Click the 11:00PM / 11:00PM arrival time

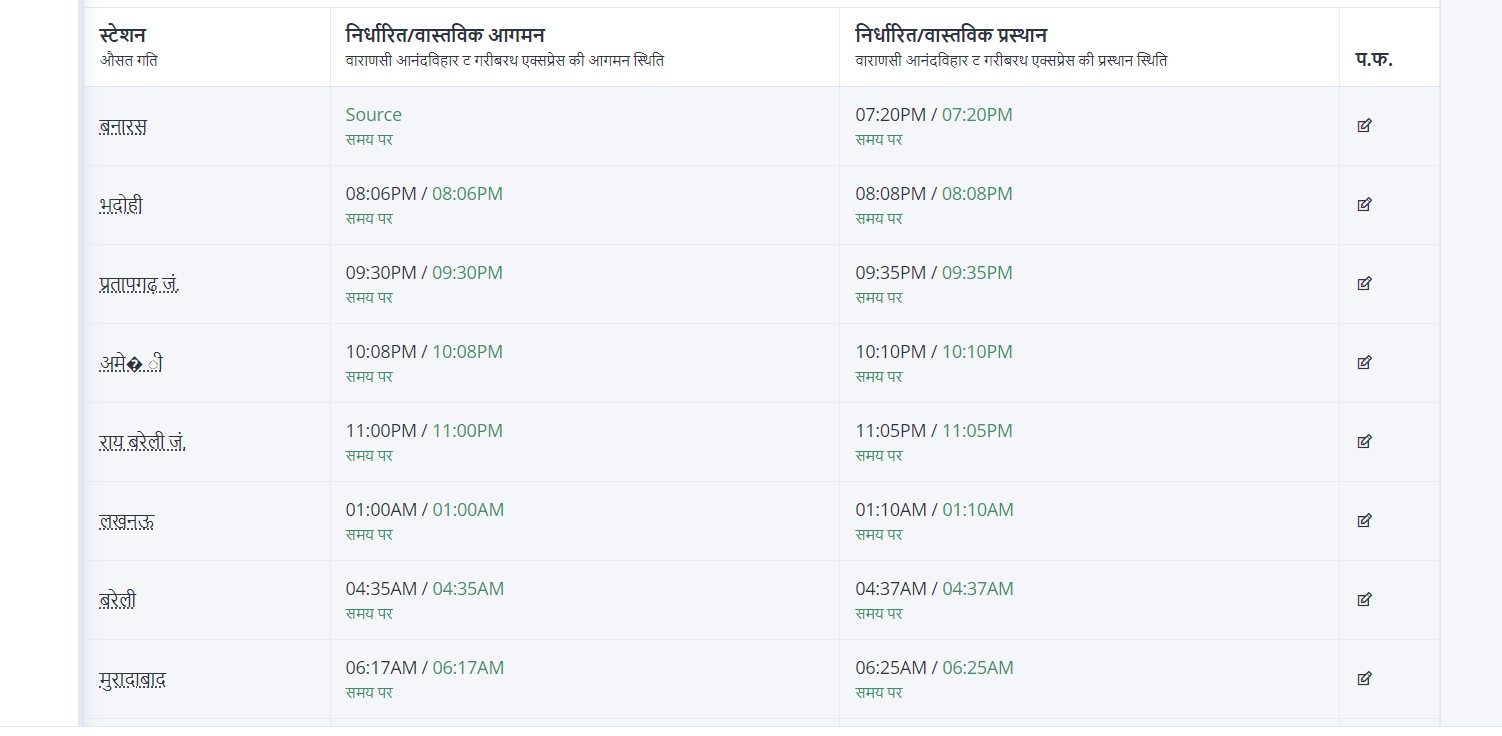click(424, 431)
